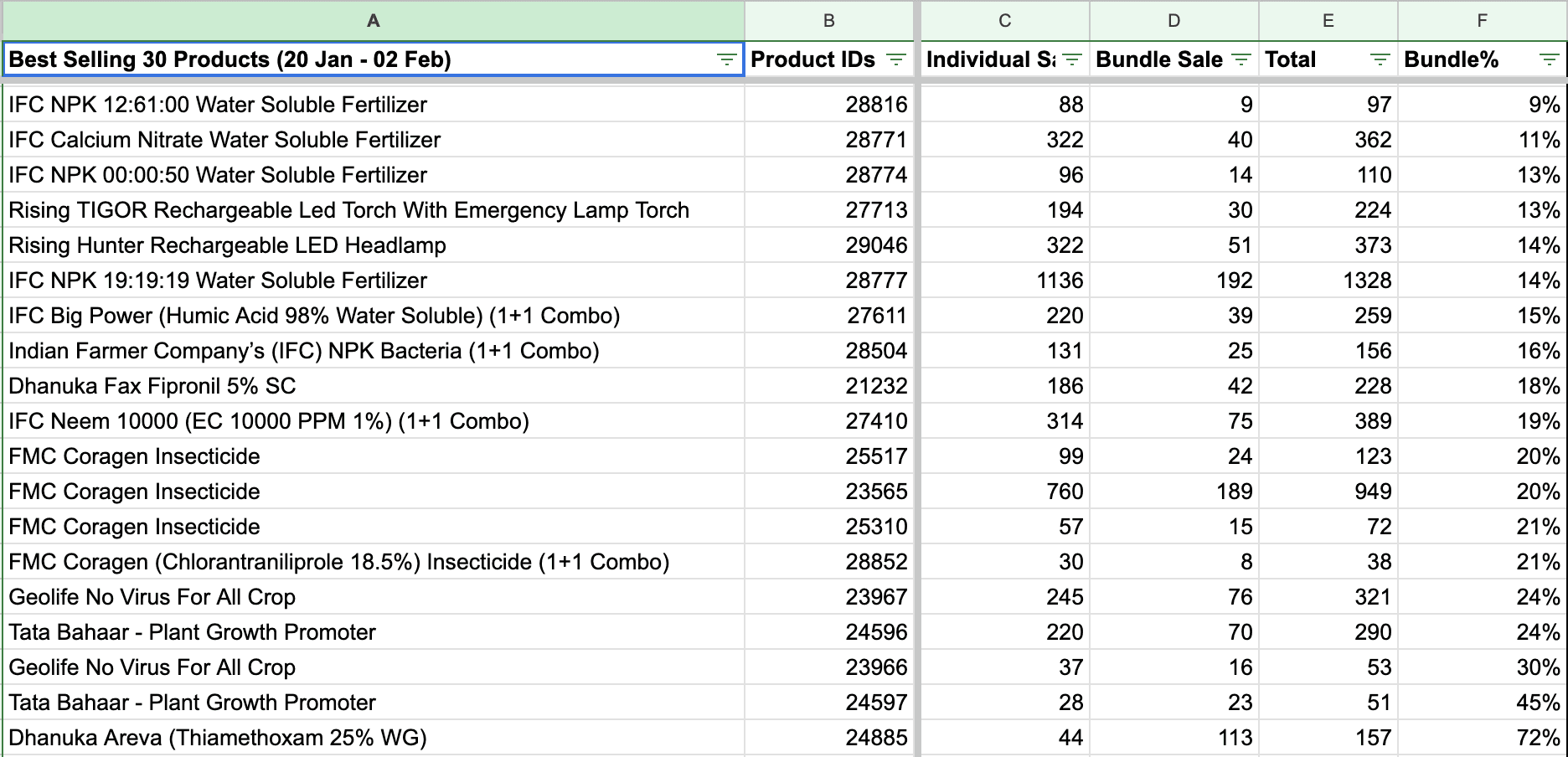Click product ID 24885
Image resolution: width=1568 pixels, height=757 pixels.
[x=829, y=738]
